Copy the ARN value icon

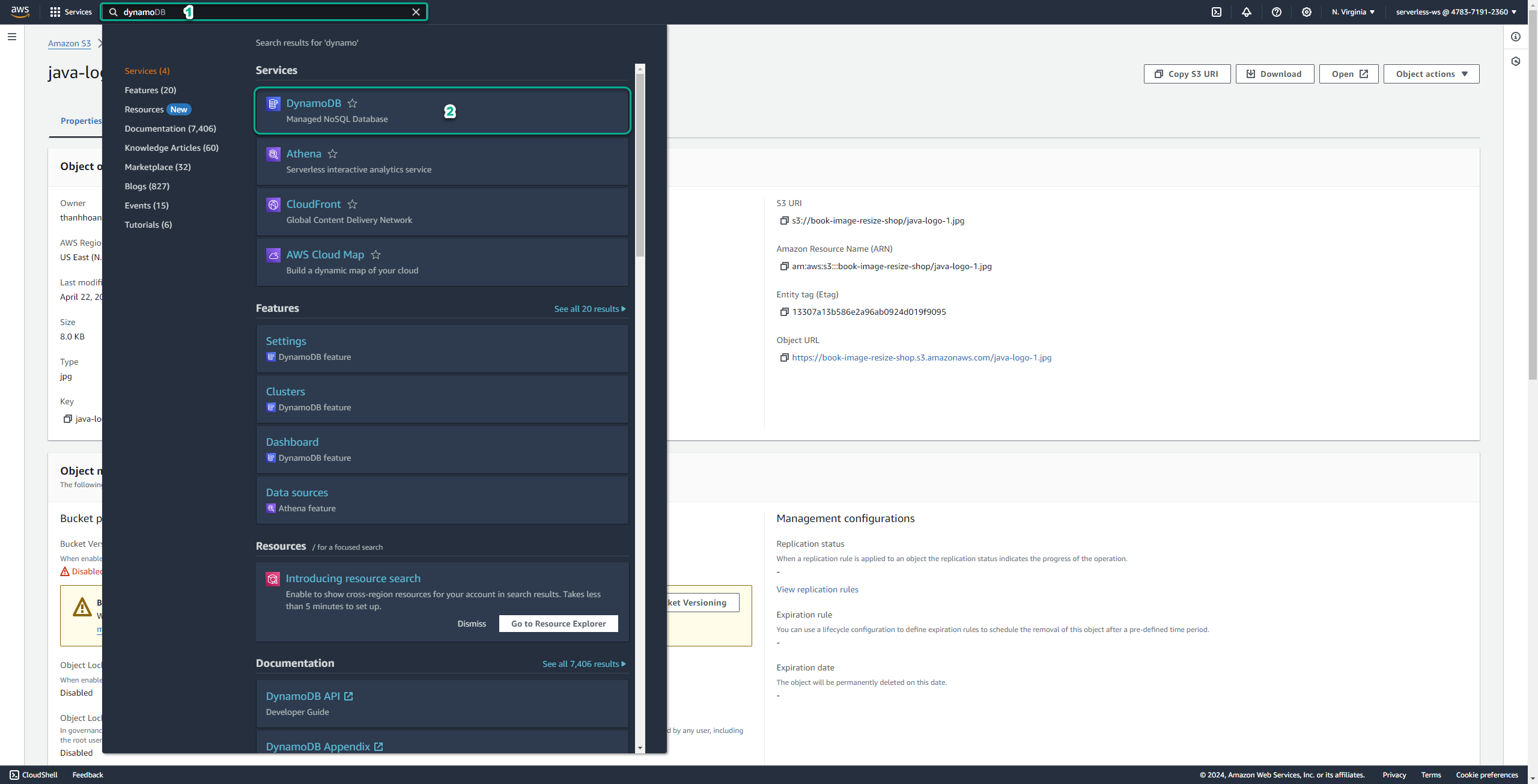(x=784, y=266)
